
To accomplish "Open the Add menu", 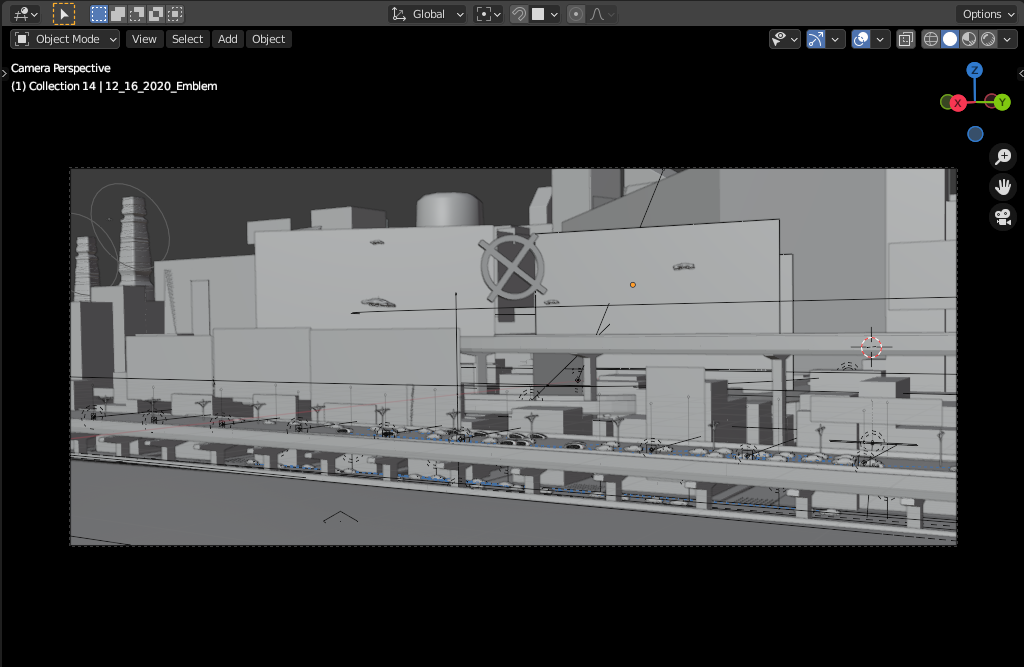I will 228,39.
